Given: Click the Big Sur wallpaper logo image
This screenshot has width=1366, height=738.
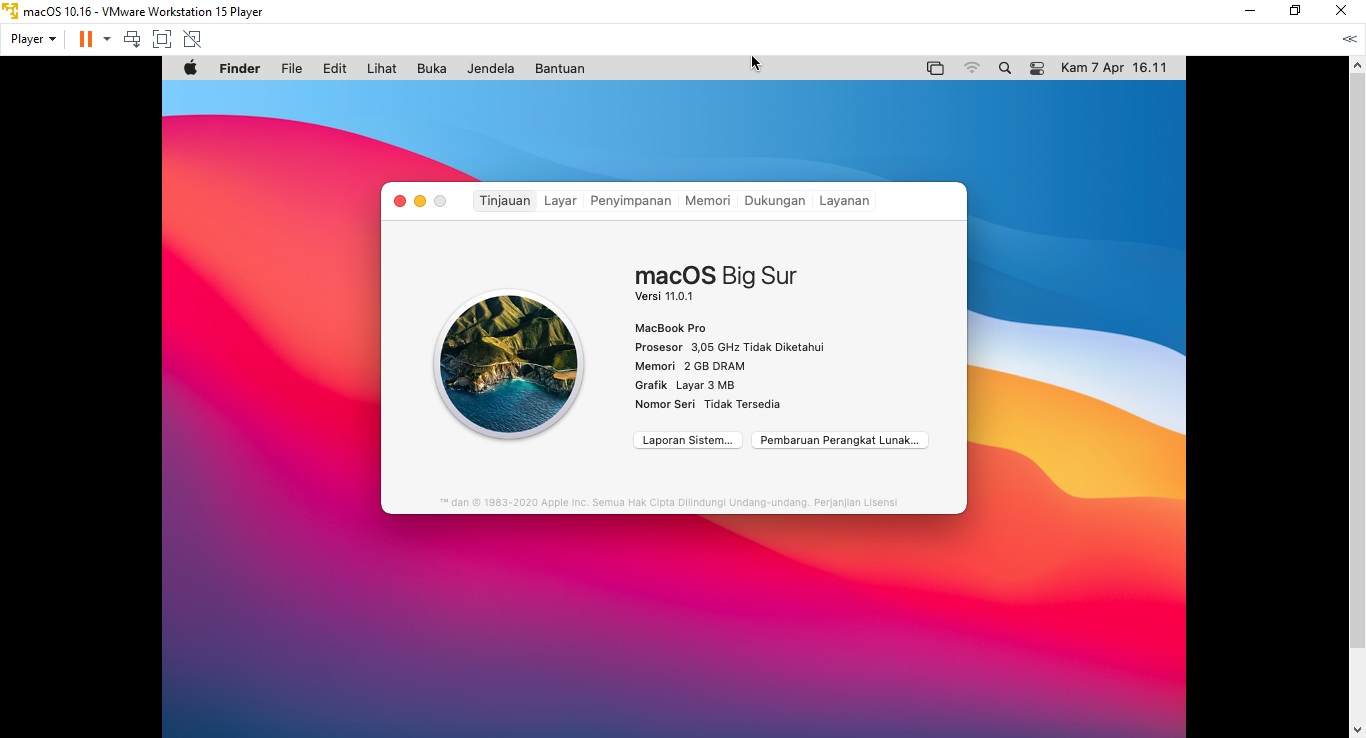Looking at the screenshot, I should pos(509,364).
